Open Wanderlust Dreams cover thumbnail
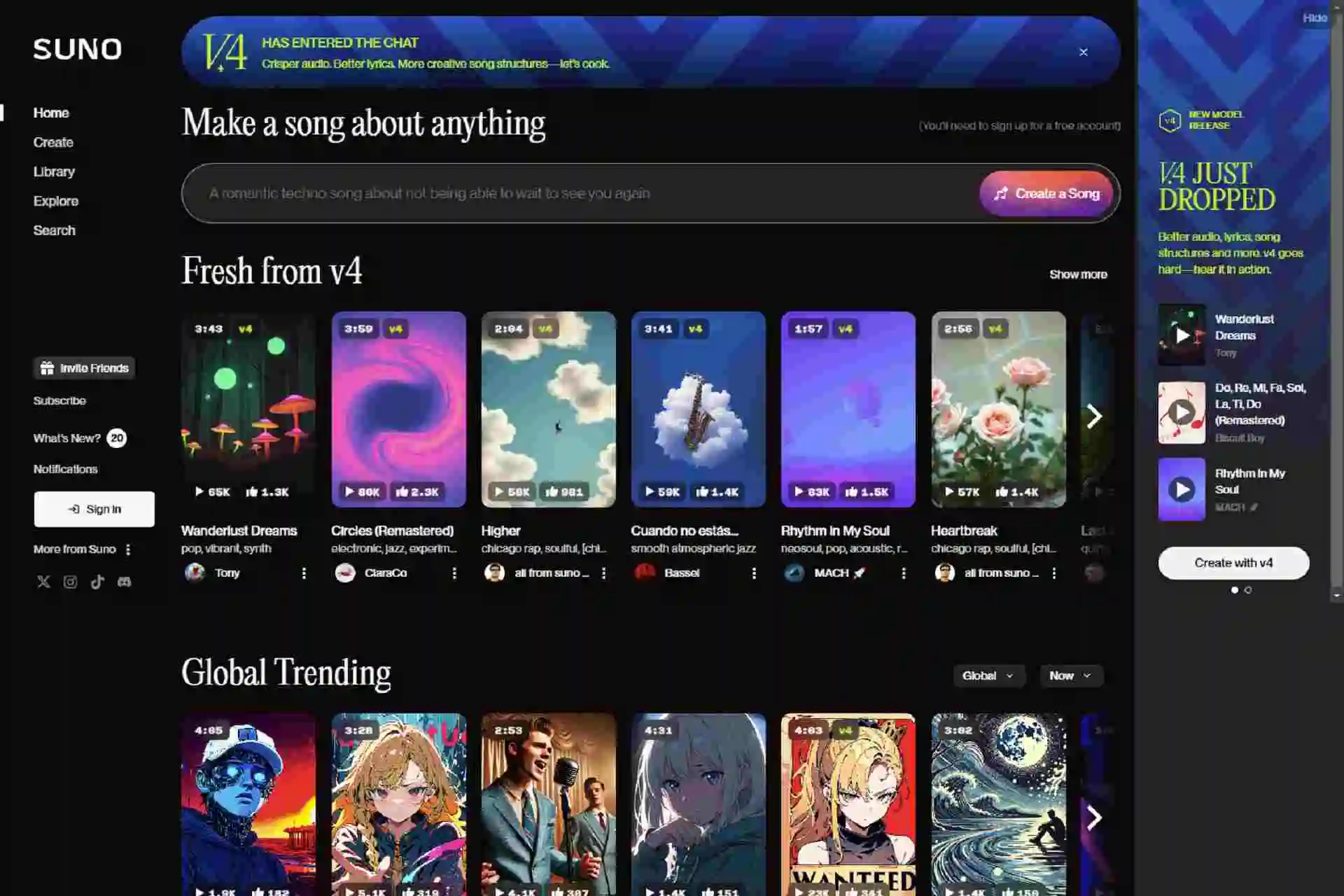1344x896 pixels. tap(248, 409)
